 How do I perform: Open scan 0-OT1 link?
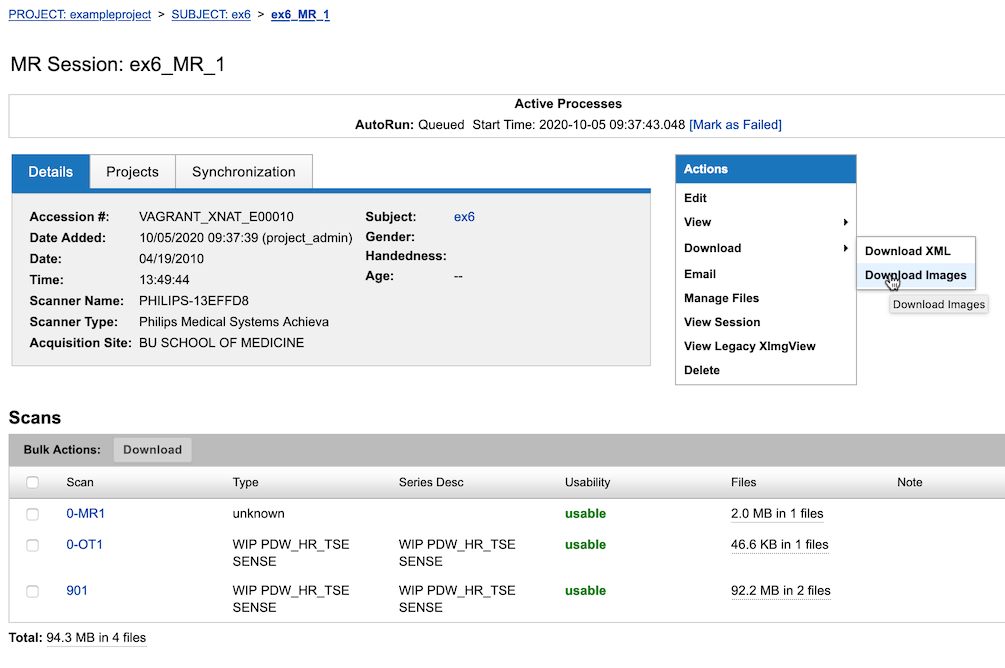(85, 544)
